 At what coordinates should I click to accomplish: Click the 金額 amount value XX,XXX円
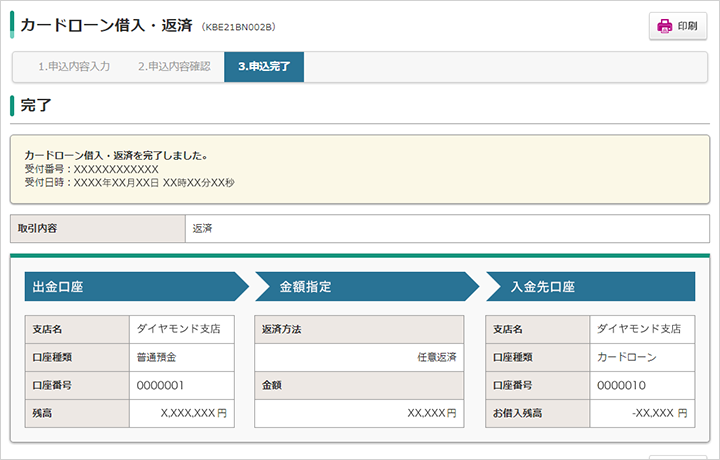[432, 413]
